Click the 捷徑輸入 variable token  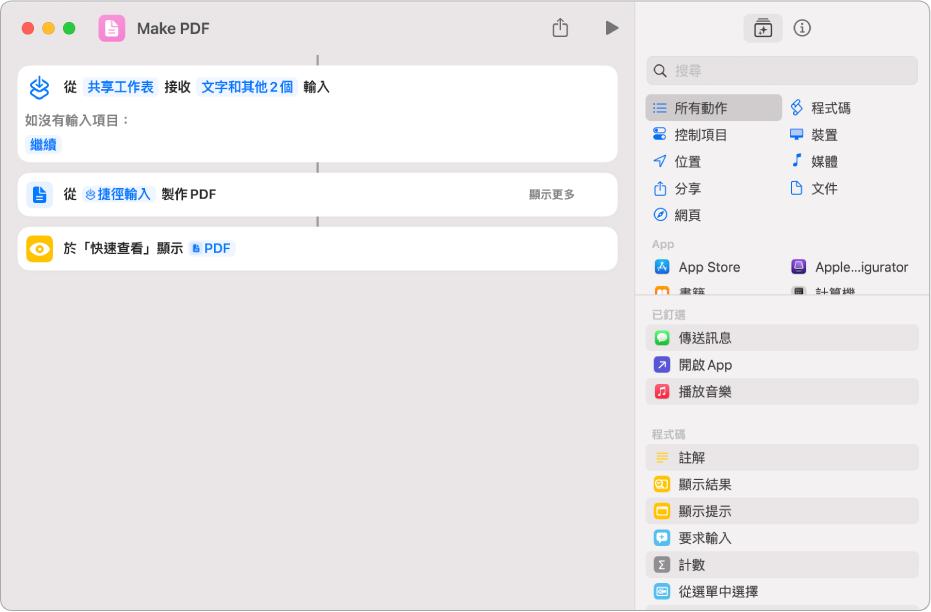click(x=118, y=194)
